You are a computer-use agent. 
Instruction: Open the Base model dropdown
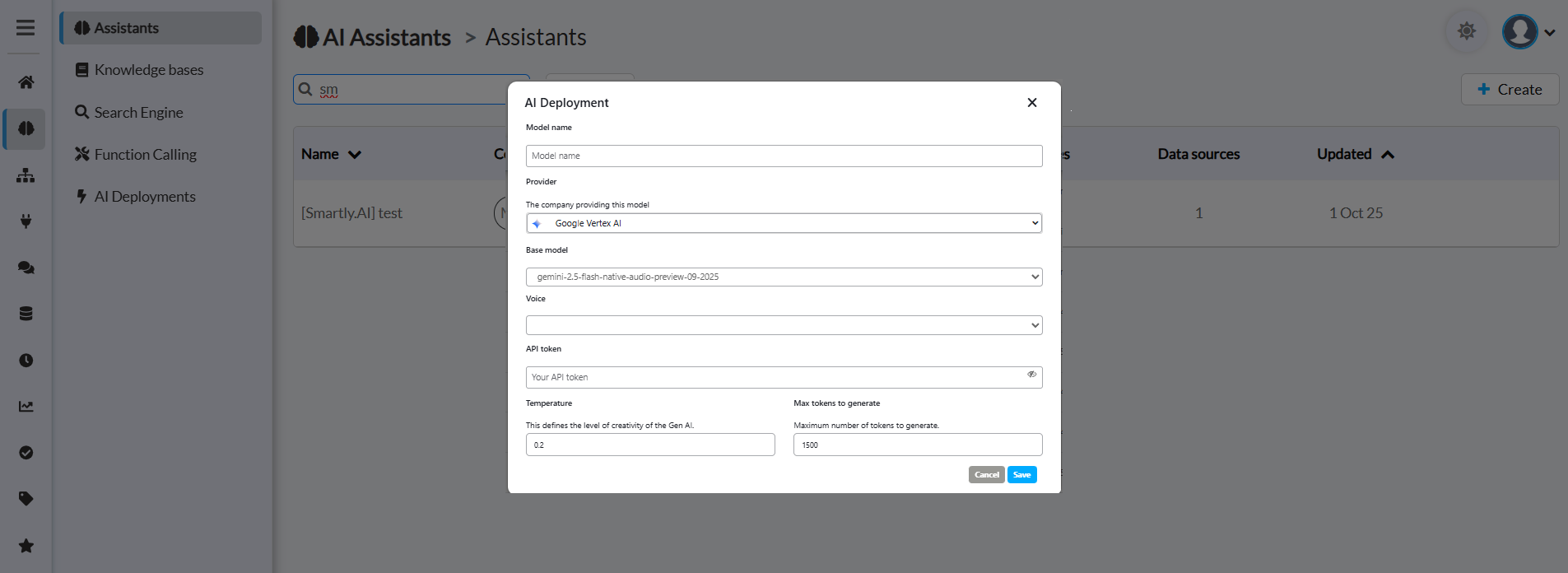(784, 277)
